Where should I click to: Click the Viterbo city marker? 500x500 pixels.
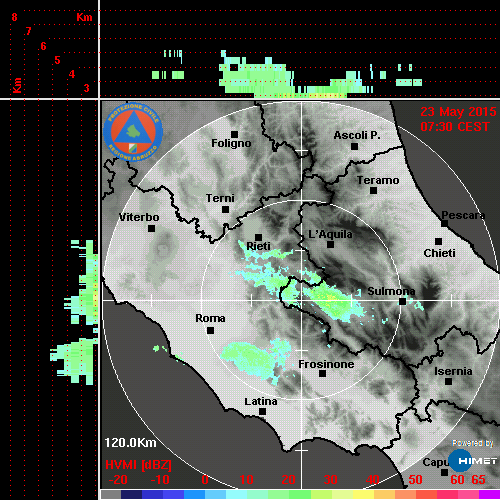point(151,229)
